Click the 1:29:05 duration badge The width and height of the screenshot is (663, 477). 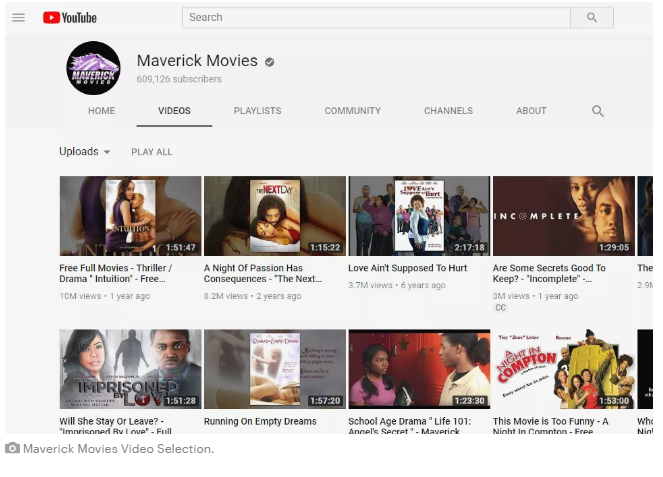pyautogui.click(x=614, y=247)
